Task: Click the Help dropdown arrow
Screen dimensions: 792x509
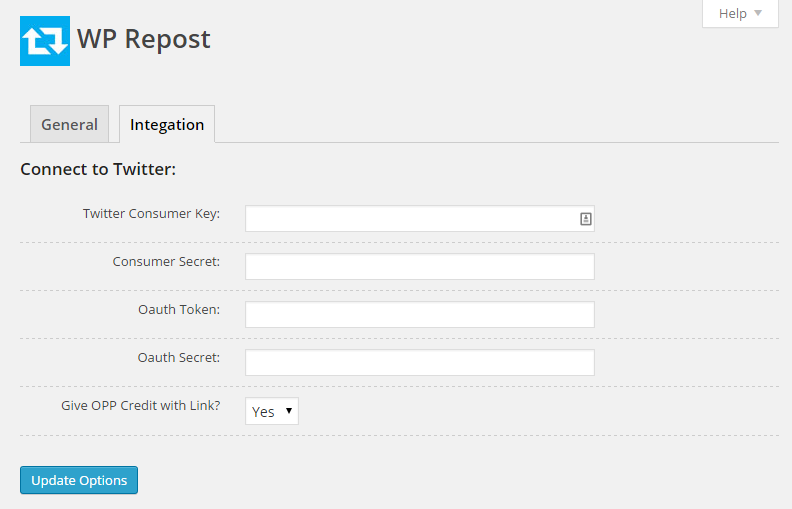Action: pyautogui.click(x=758, y=13)
